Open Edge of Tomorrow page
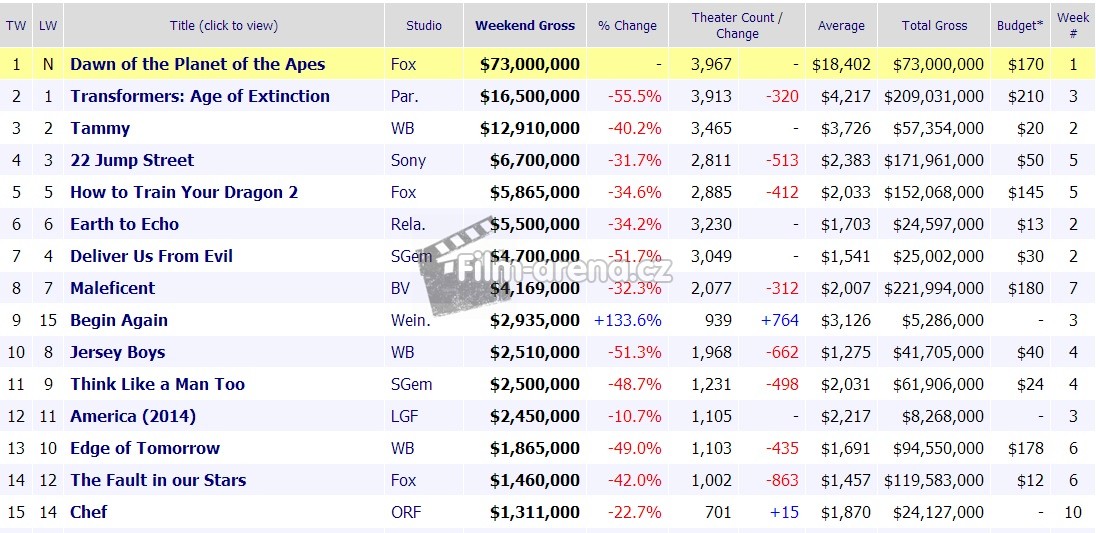The image size is (1096, 533). point(144,448)
